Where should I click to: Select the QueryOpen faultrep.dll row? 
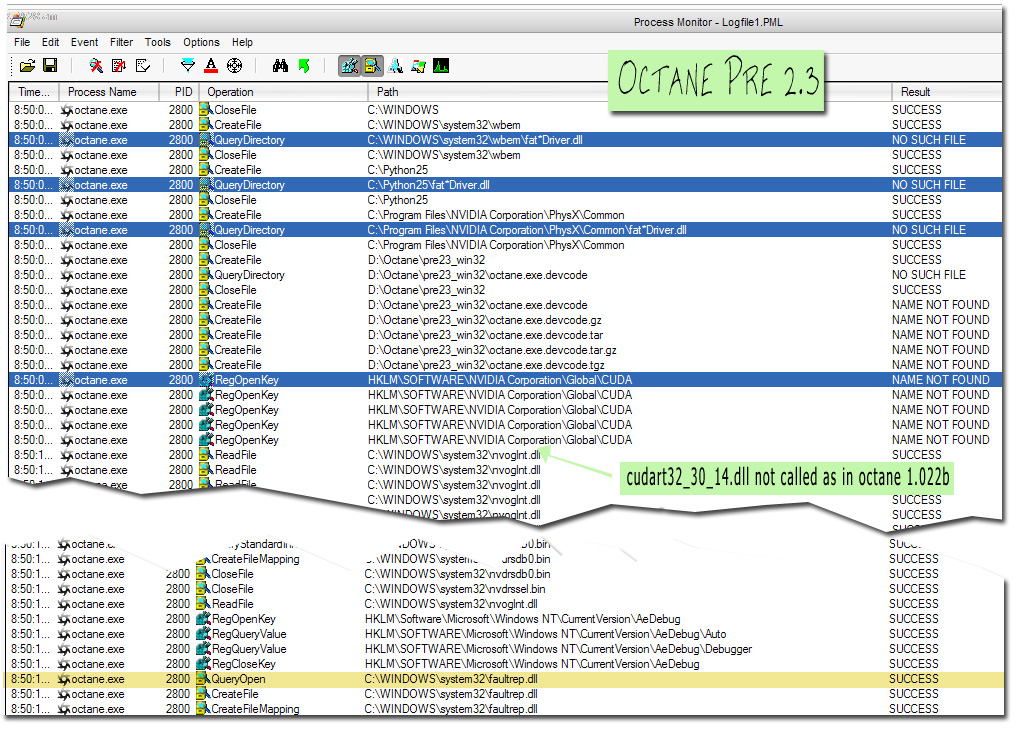coord(504,679)
